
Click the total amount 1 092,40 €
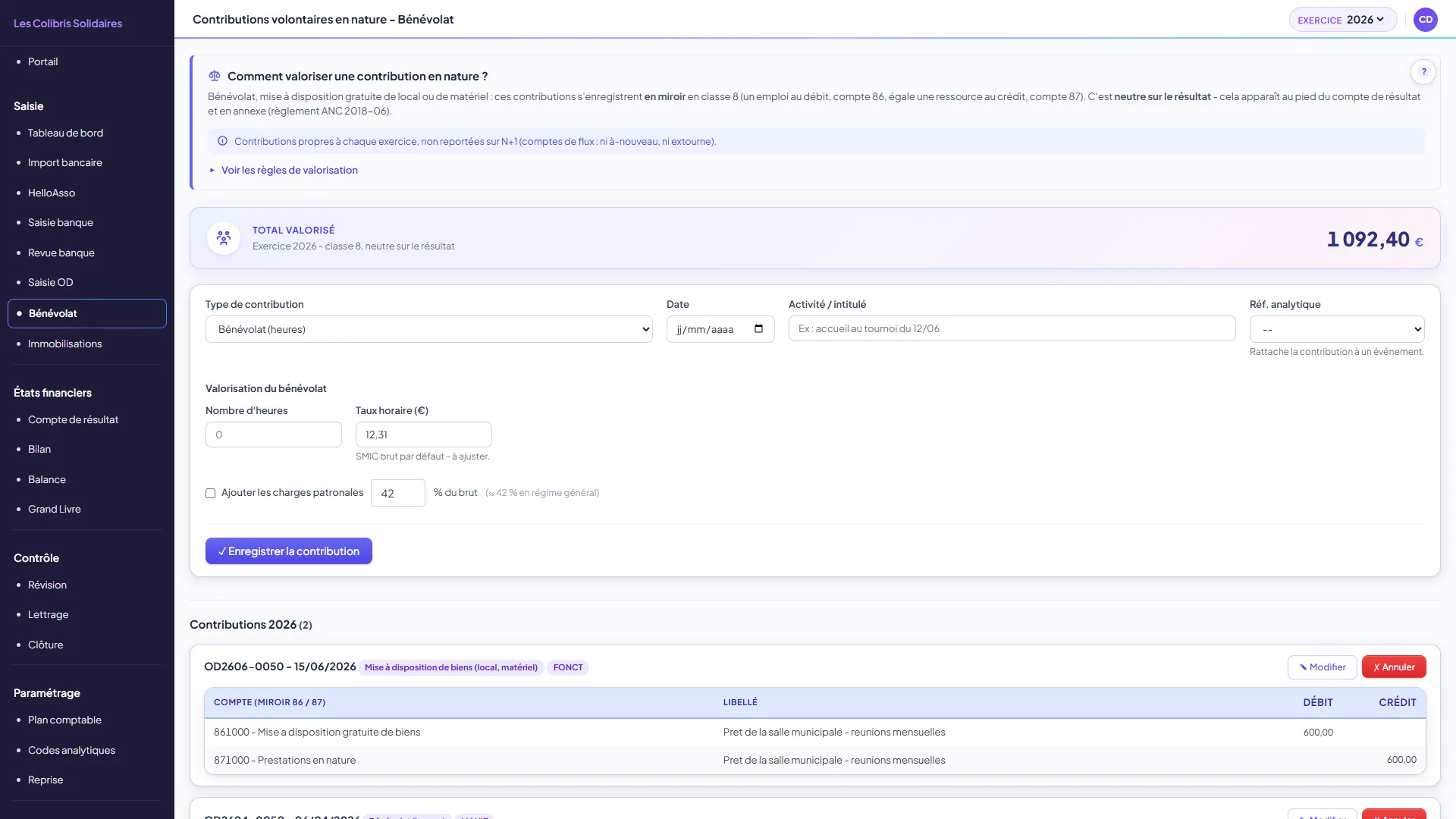pyautogui.click(x=1375, y=240)
